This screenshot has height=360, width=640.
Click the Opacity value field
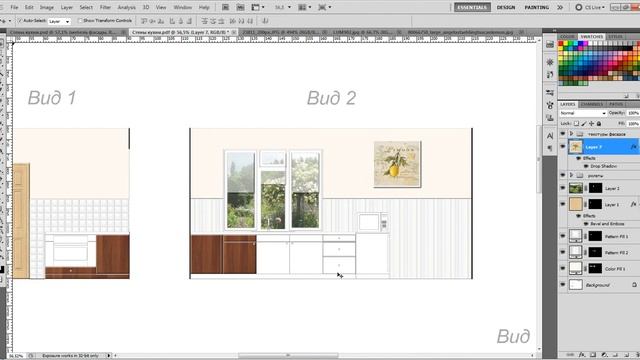[633, 113]
